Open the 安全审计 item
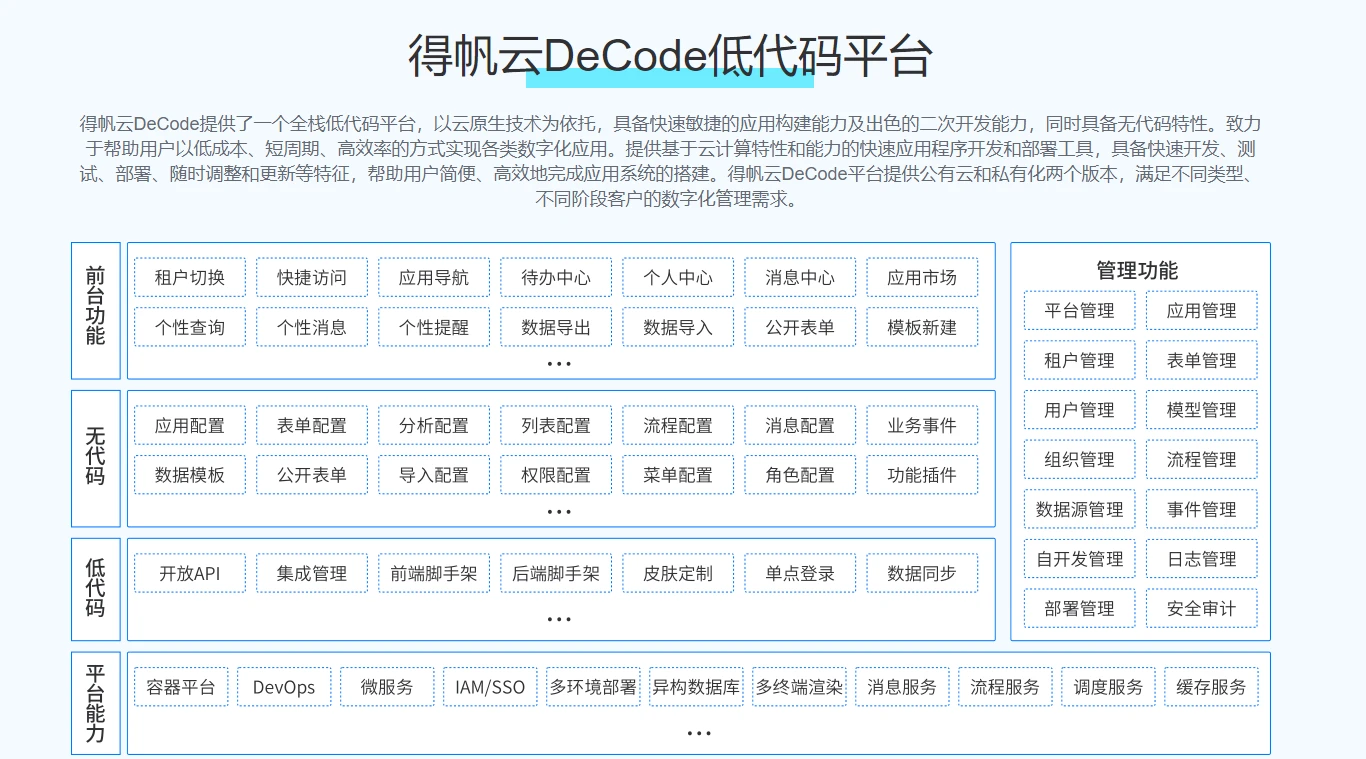This screenshot has width=1366, height=759. 1202,608
